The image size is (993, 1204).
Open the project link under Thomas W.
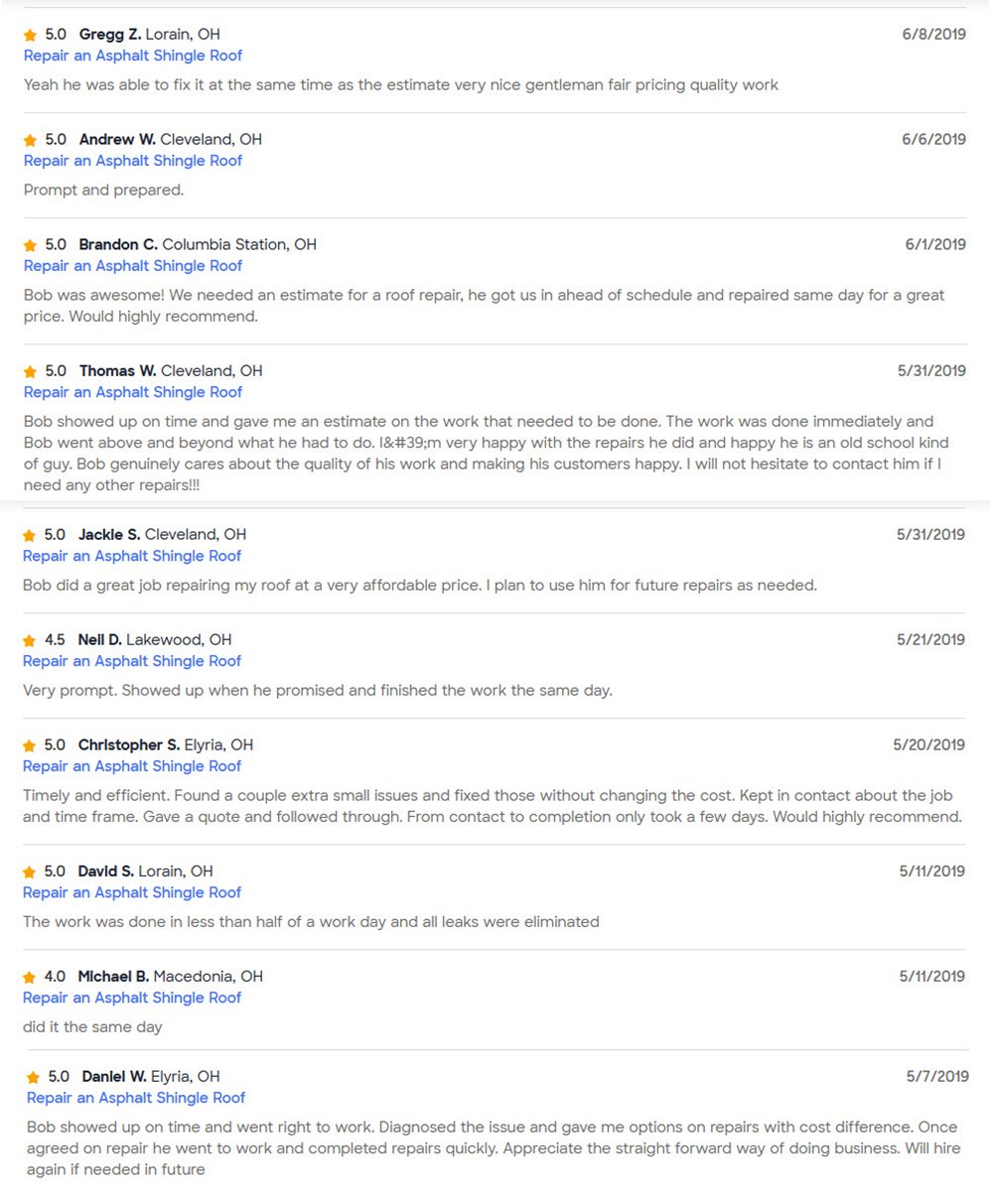tap(133, 392)
